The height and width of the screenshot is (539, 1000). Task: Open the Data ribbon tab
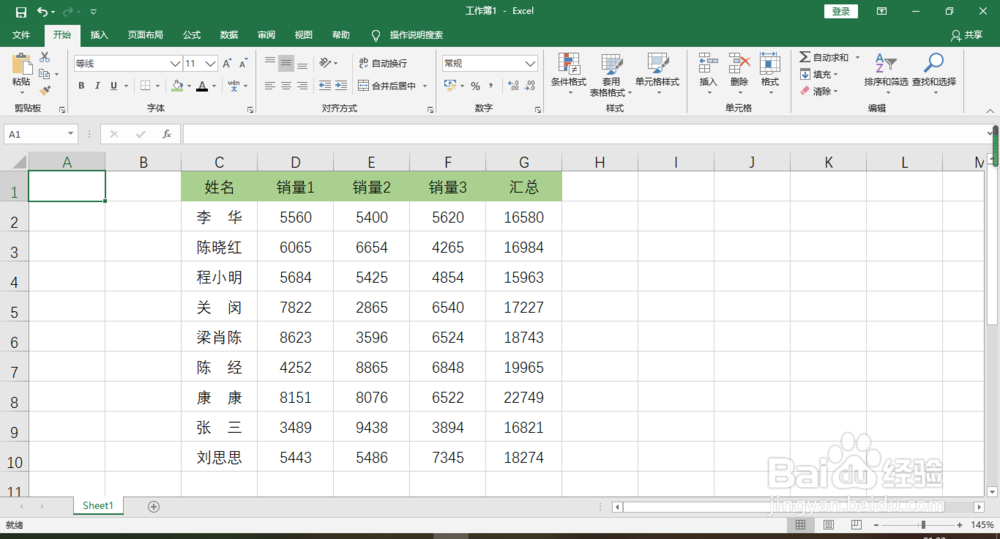click(229, 35)
